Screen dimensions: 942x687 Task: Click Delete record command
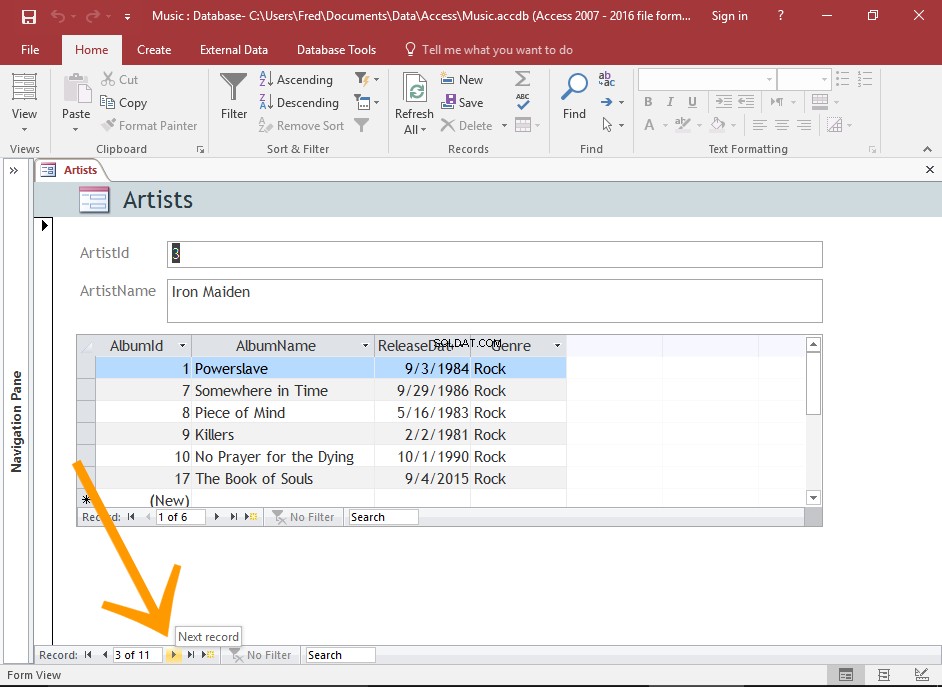(466, 126)
